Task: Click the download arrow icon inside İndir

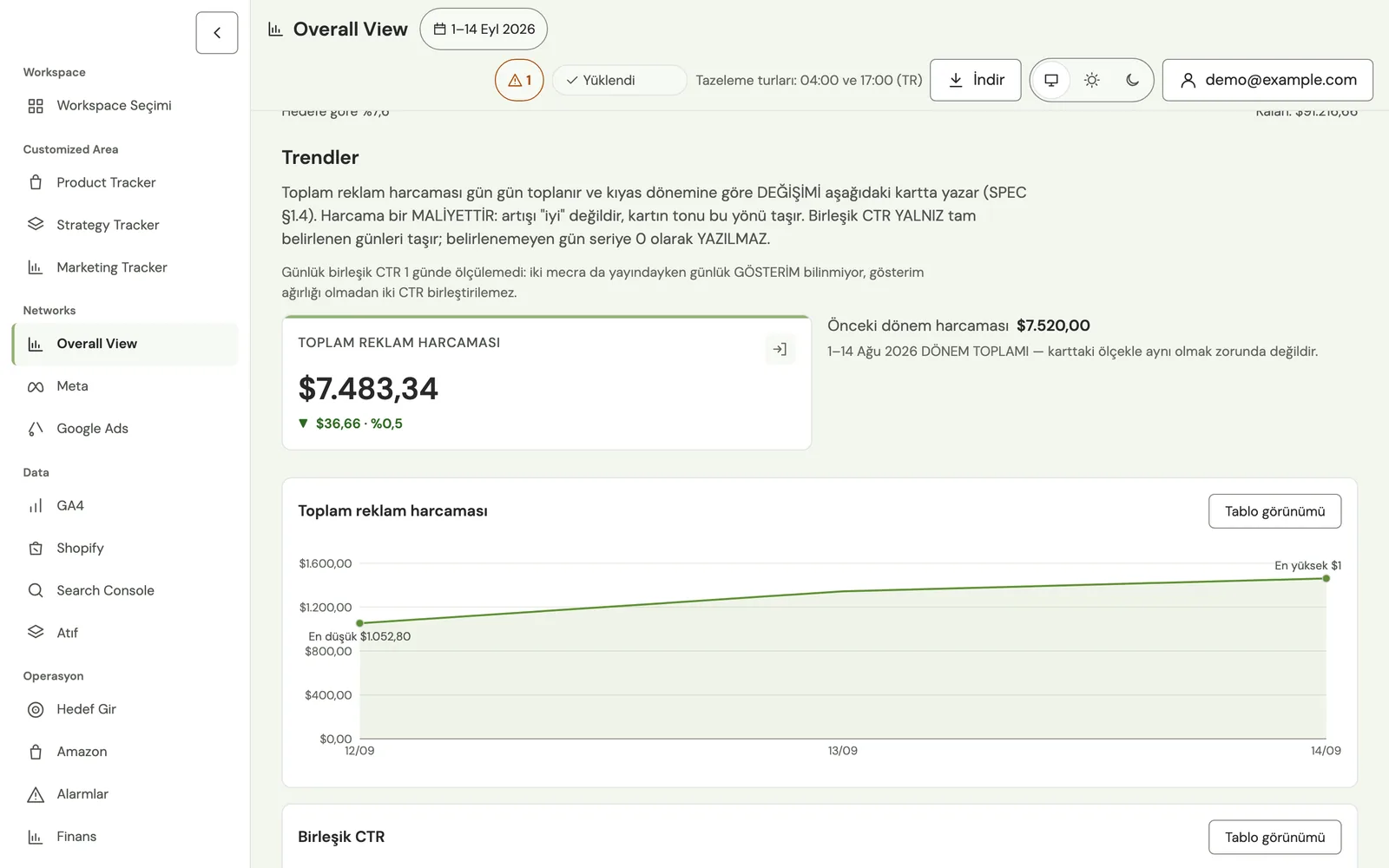Action: pyautogui.click(x=956, y=80)
